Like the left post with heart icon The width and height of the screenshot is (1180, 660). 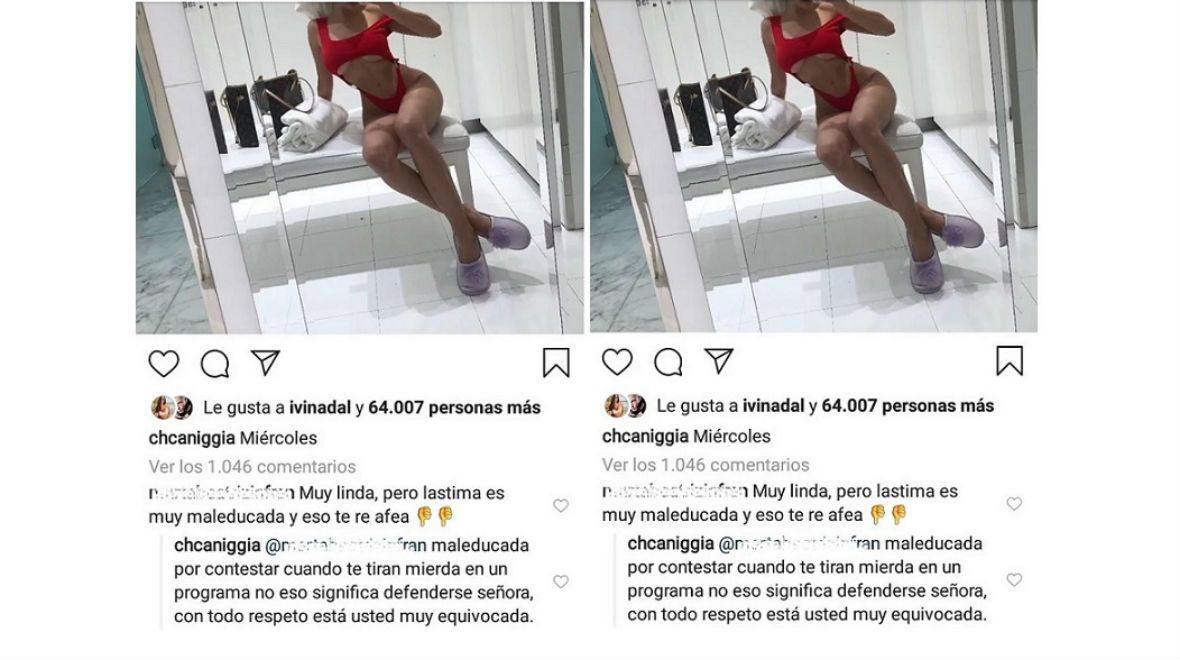pos(163,363)
